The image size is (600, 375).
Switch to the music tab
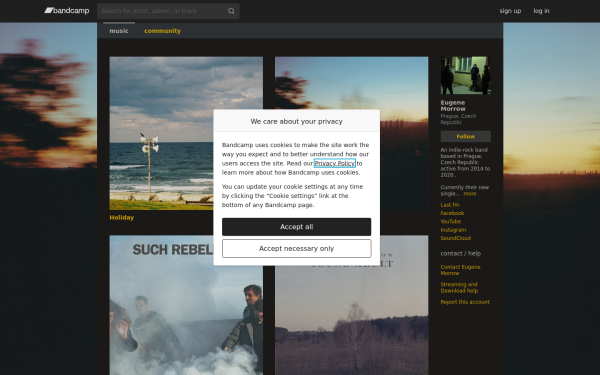pos(119,31)
